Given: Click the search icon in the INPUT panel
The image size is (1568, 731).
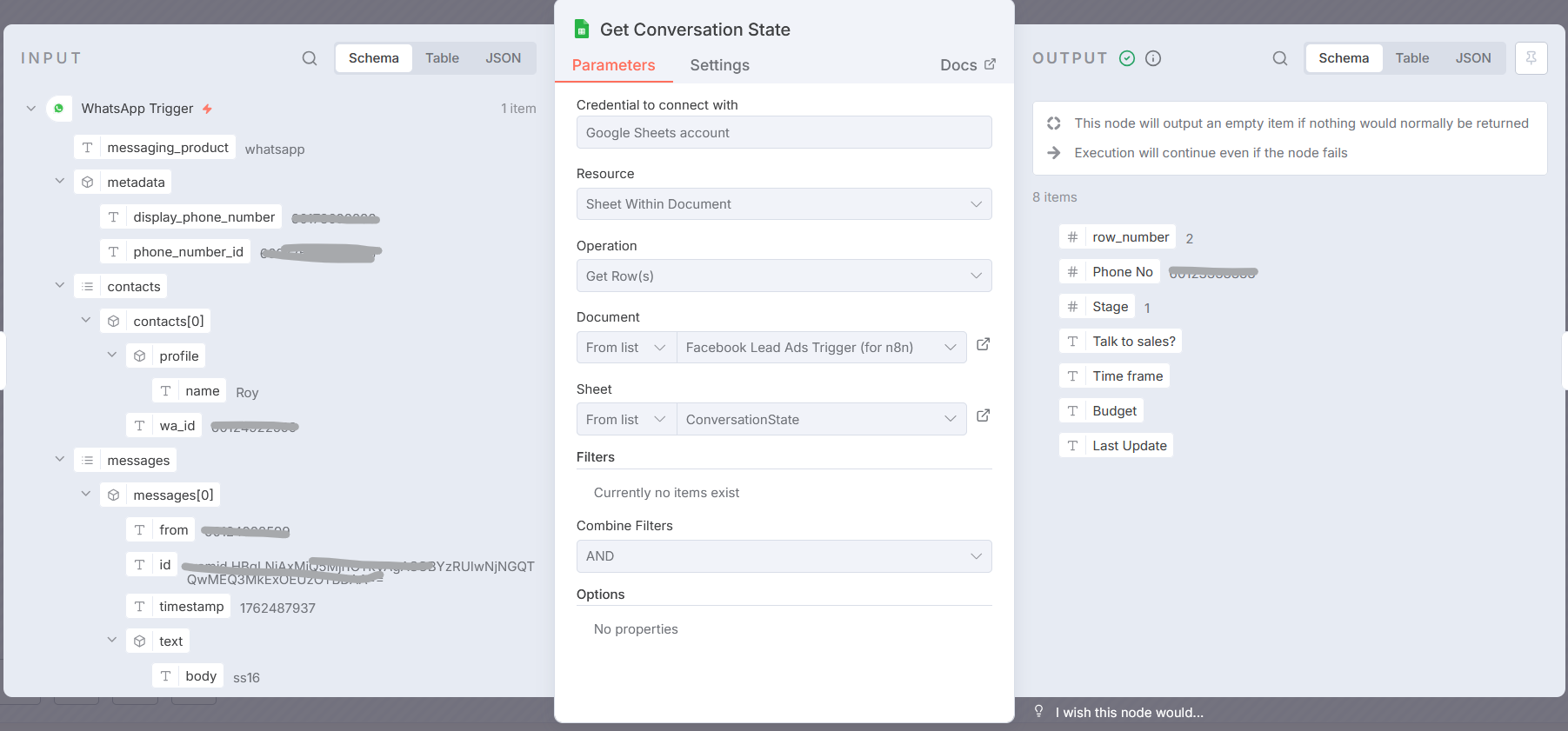Looking at the screenshot, I should pyautogui.click(x=310, y=58).
